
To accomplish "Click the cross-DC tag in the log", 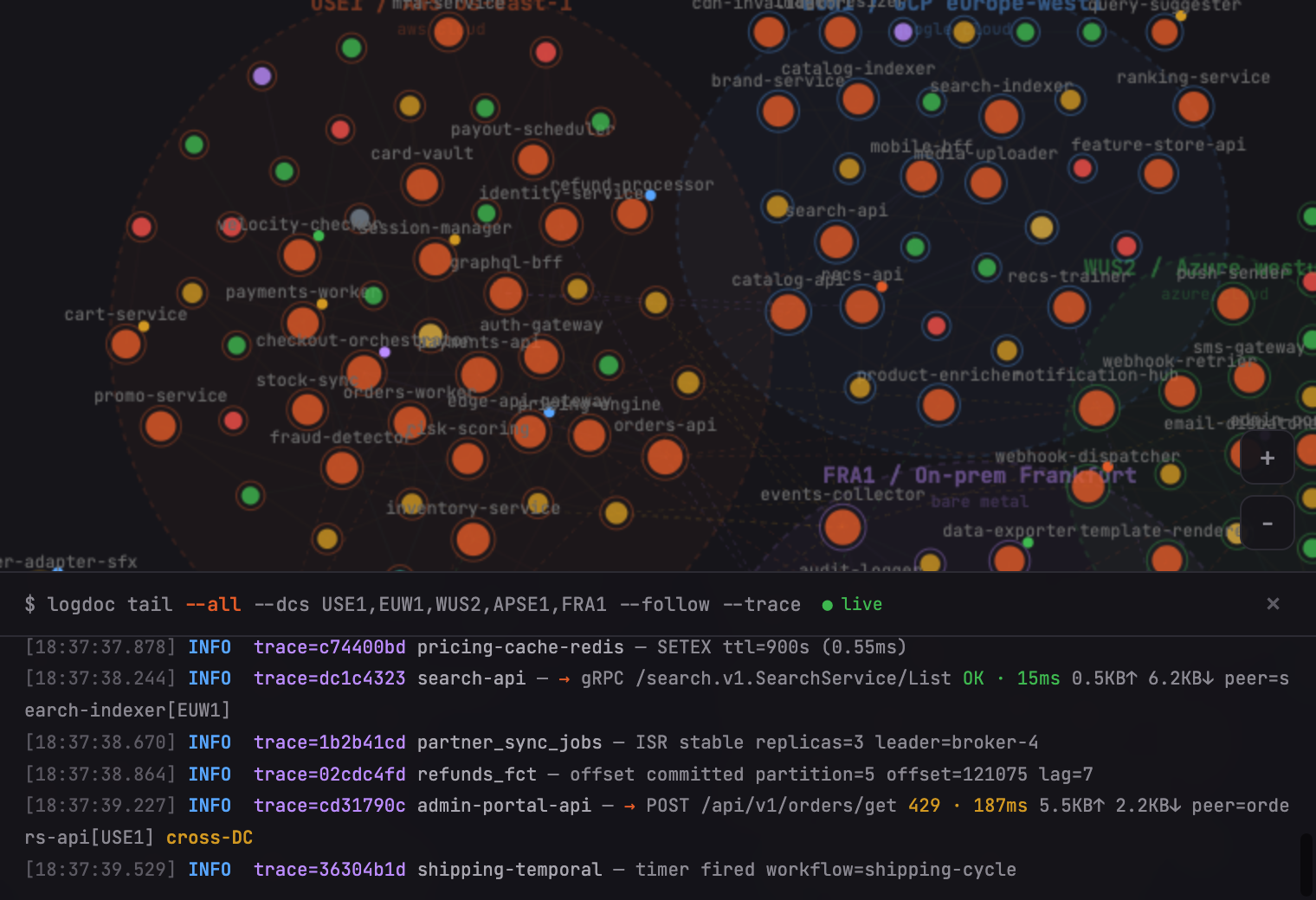I will click(210, 838).
